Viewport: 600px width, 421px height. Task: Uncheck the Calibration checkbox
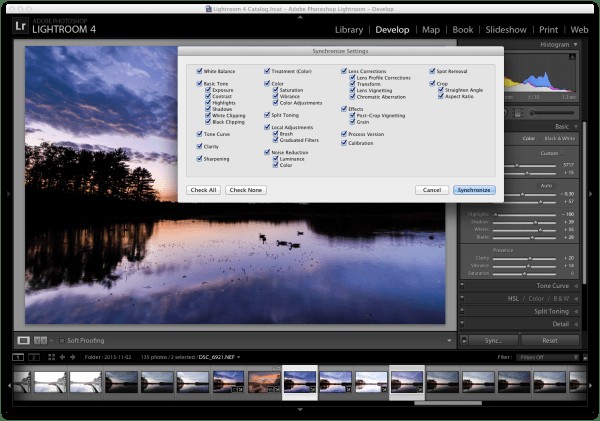pyautogui.click(x=344, y=143)
